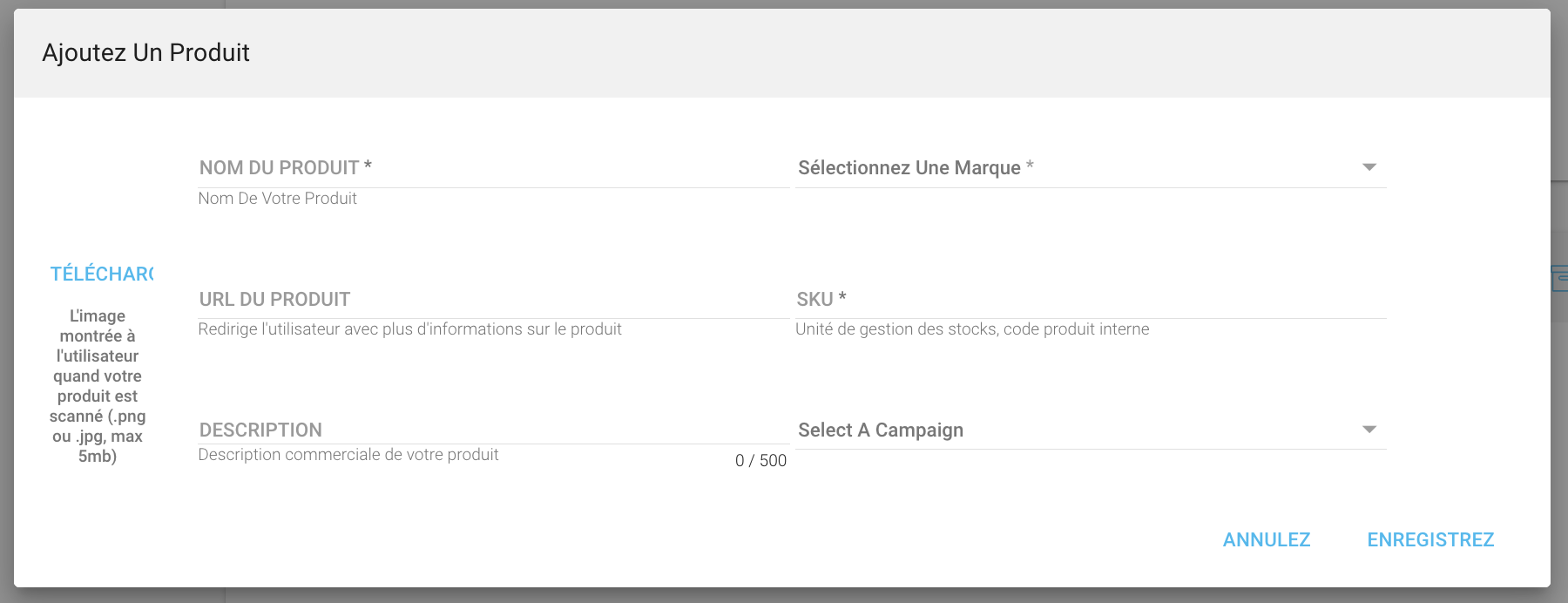Click the dimmed backdrop below the dialog
The width and height of the screenshot is (1568, 603).
[784, 596]
